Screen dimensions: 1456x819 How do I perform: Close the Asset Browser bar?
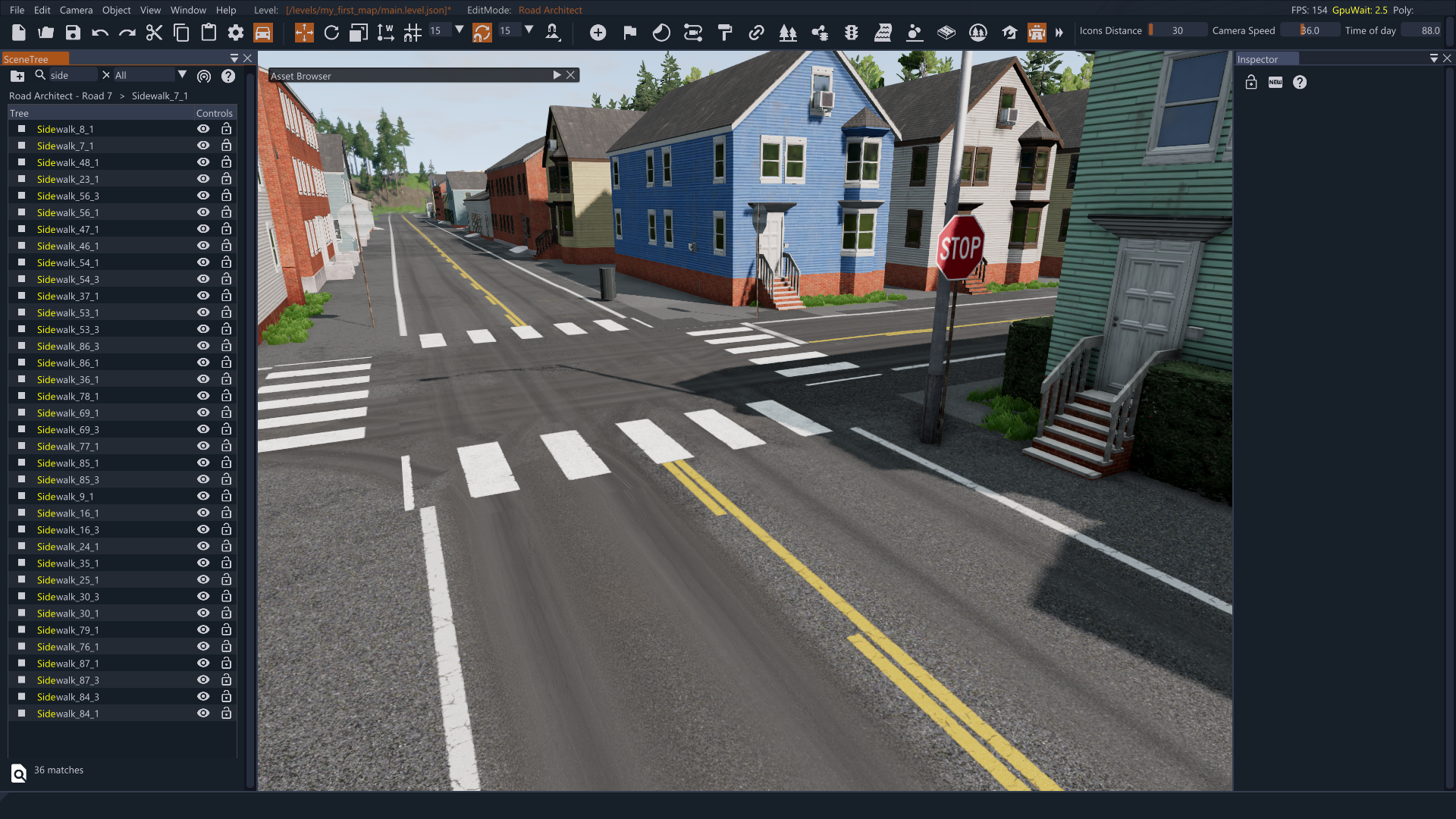pos(571,75)
